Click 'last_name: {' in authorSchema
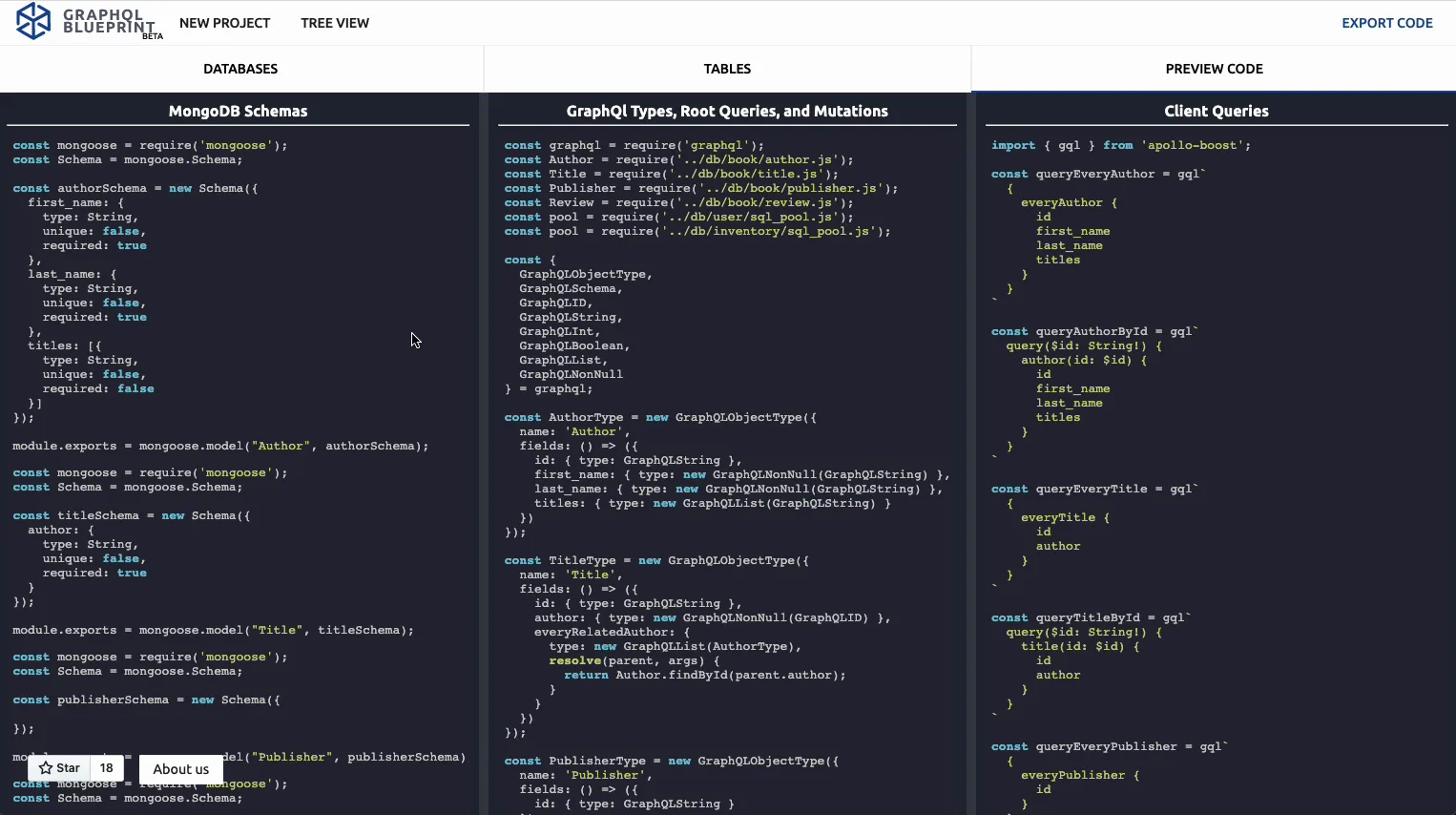 click(x=73, y=275)
